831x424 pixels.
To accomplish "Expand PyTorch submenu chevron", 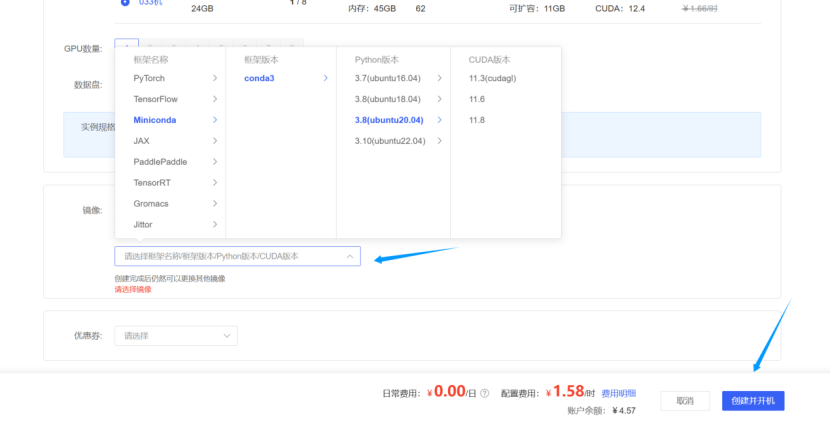I will click(x=215, y=78).
